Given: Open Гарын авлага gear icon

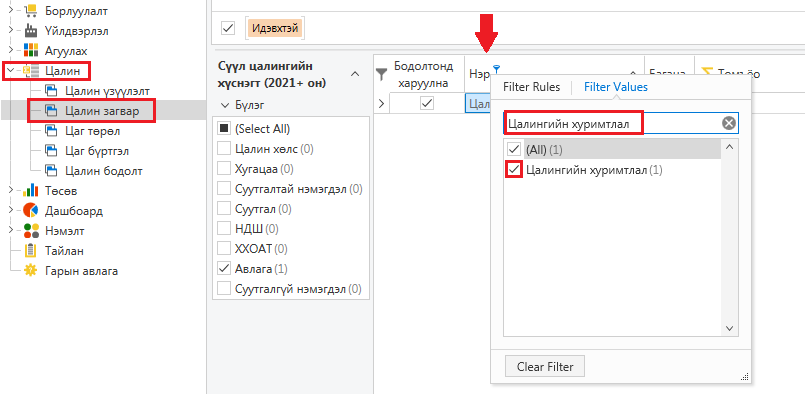Looking at the screenshot, I should 31,271.
